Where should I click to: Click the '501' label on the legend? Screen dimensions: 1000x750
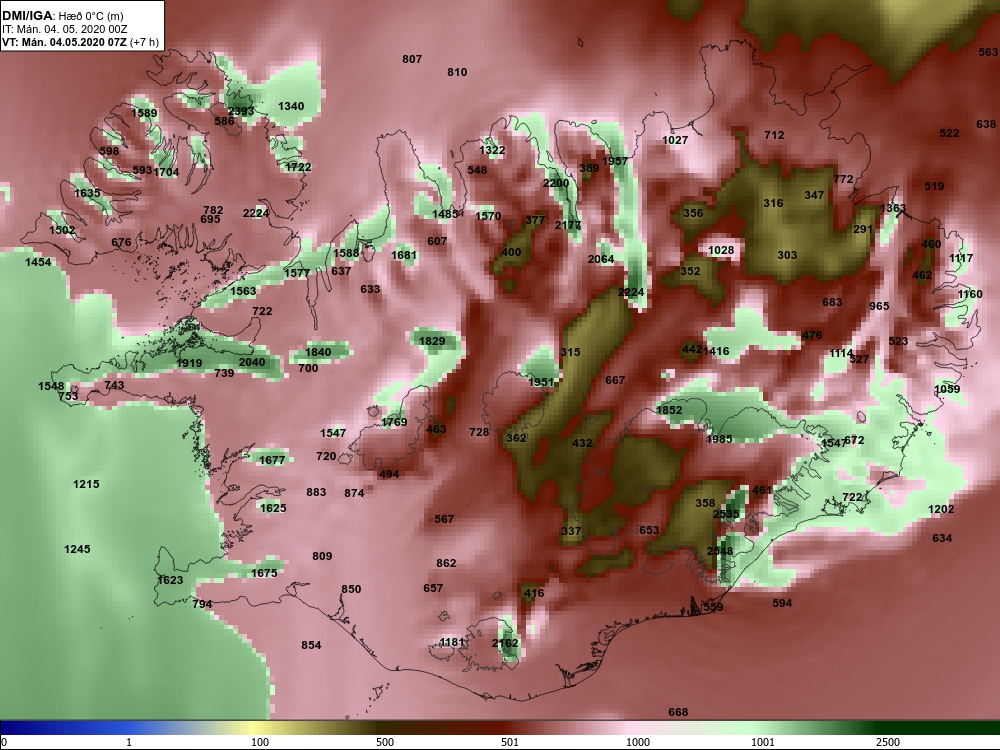coord(510,742)
